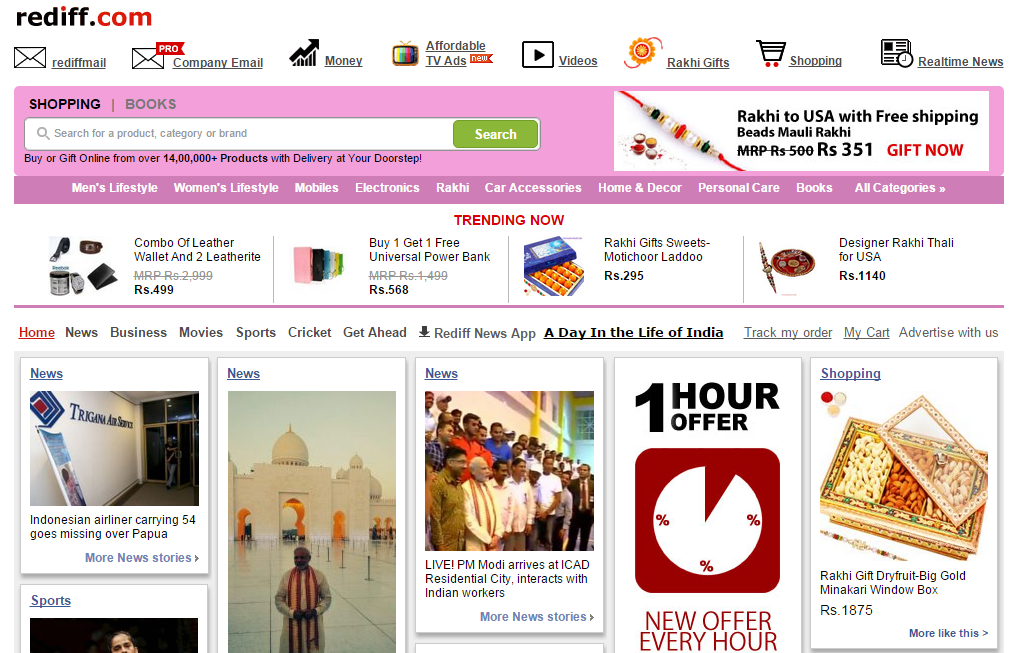
Task: Open the Affordable TV Ads link
Action: pyautogui.click(x=456, y=53)
